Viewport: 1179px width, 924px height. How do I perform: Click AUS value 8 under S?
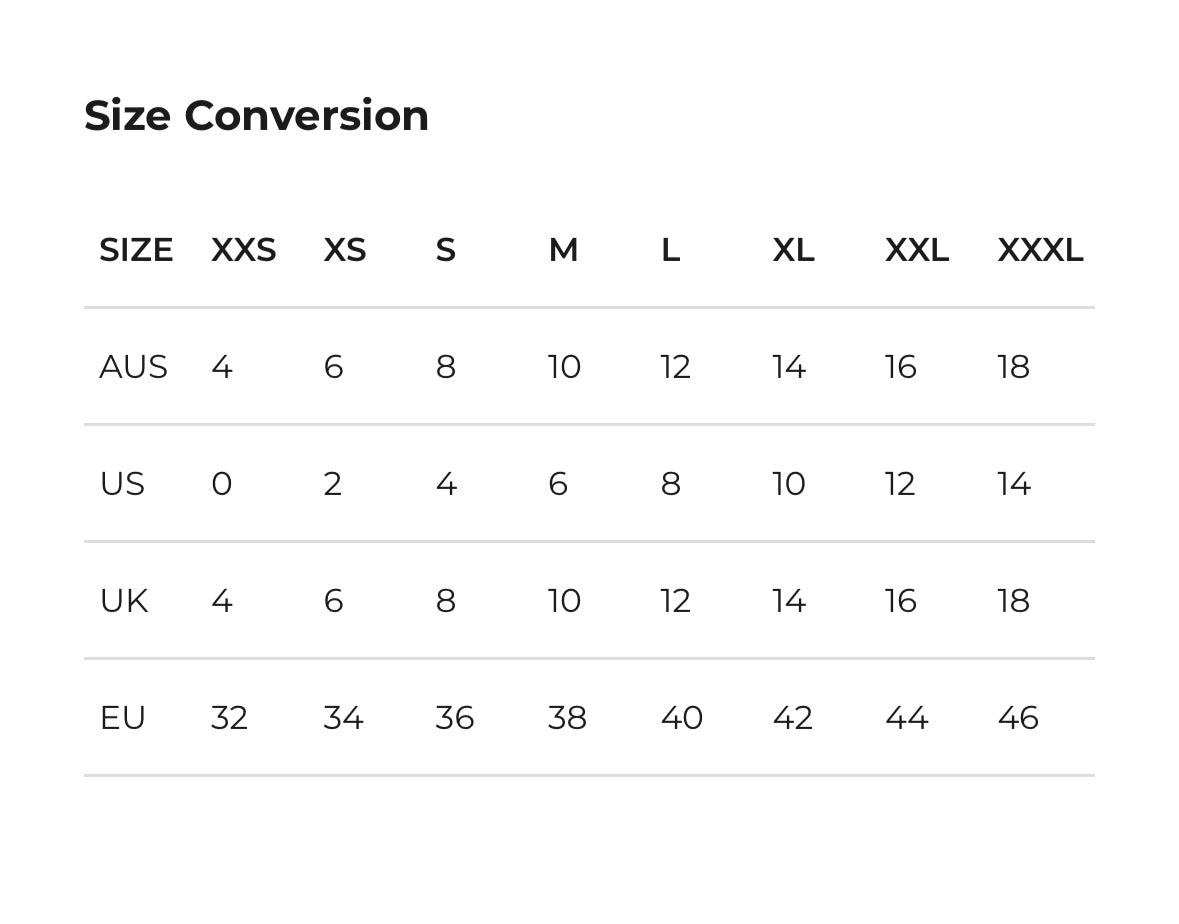click(x=445, y=367)
